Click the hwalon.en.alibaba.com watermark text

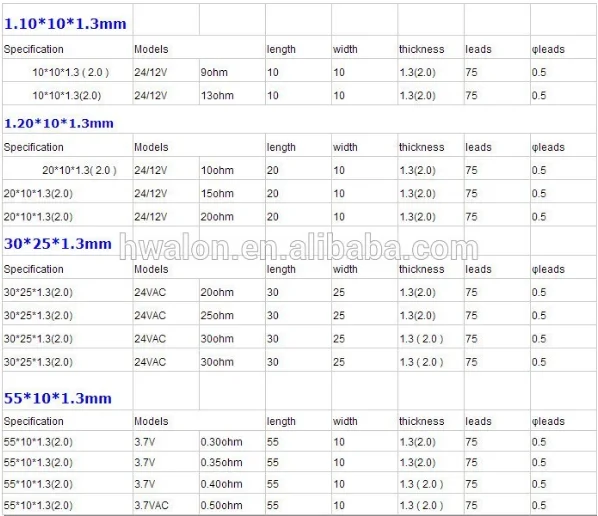299,248
